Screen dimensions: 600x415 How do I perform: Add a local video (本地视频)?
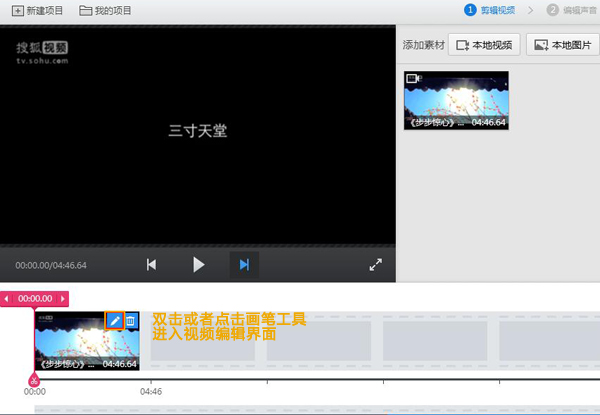pos(484,45)
